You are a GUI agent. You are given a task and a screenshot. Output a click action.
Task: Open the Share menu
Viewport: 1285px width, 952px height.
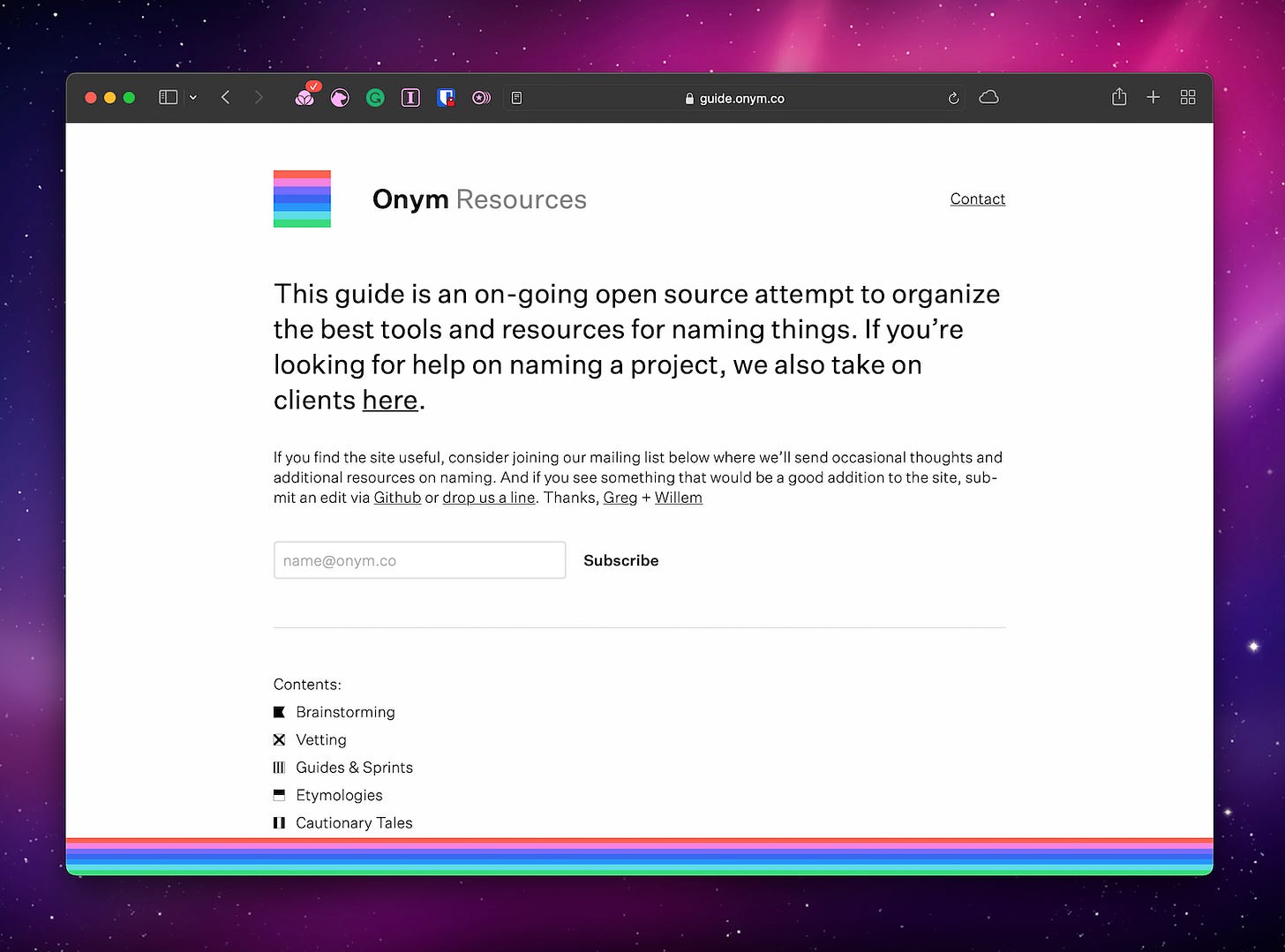1119,97
